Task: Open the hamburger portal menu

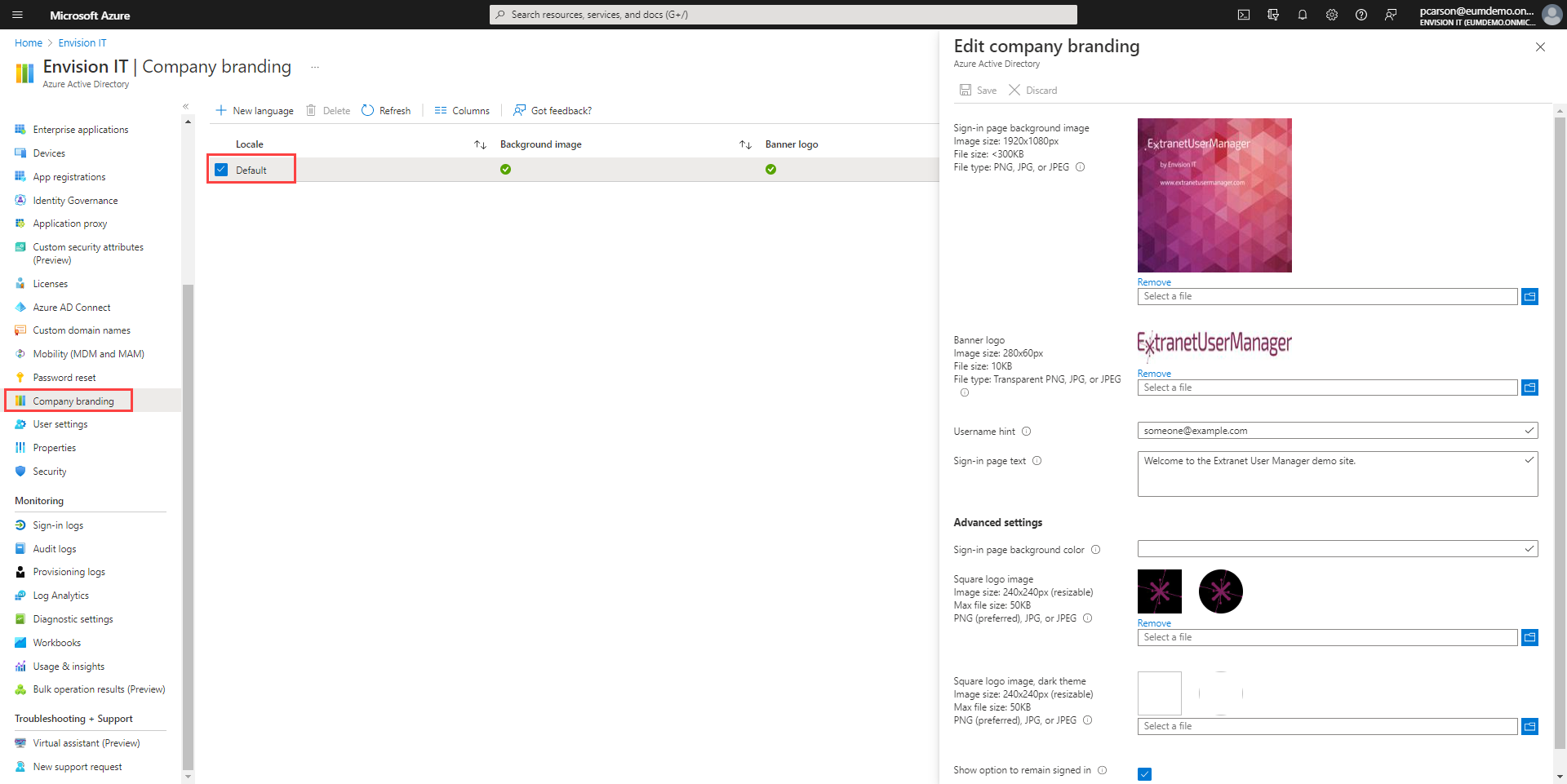Action: click(x=18, y=15)
